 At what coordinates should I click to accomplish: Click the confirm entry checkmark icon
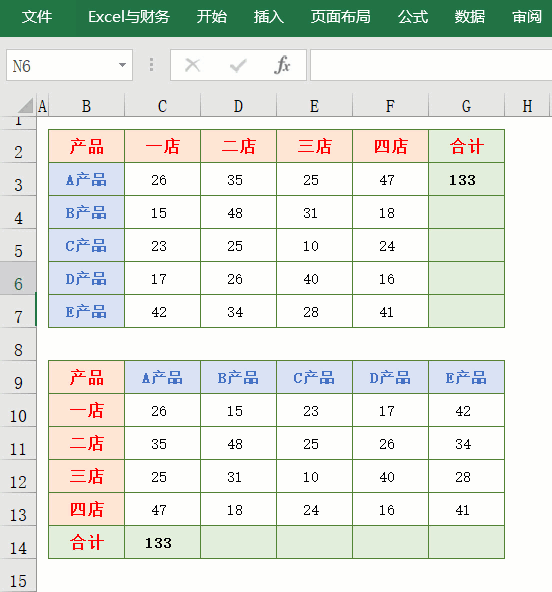pos(238,65)
